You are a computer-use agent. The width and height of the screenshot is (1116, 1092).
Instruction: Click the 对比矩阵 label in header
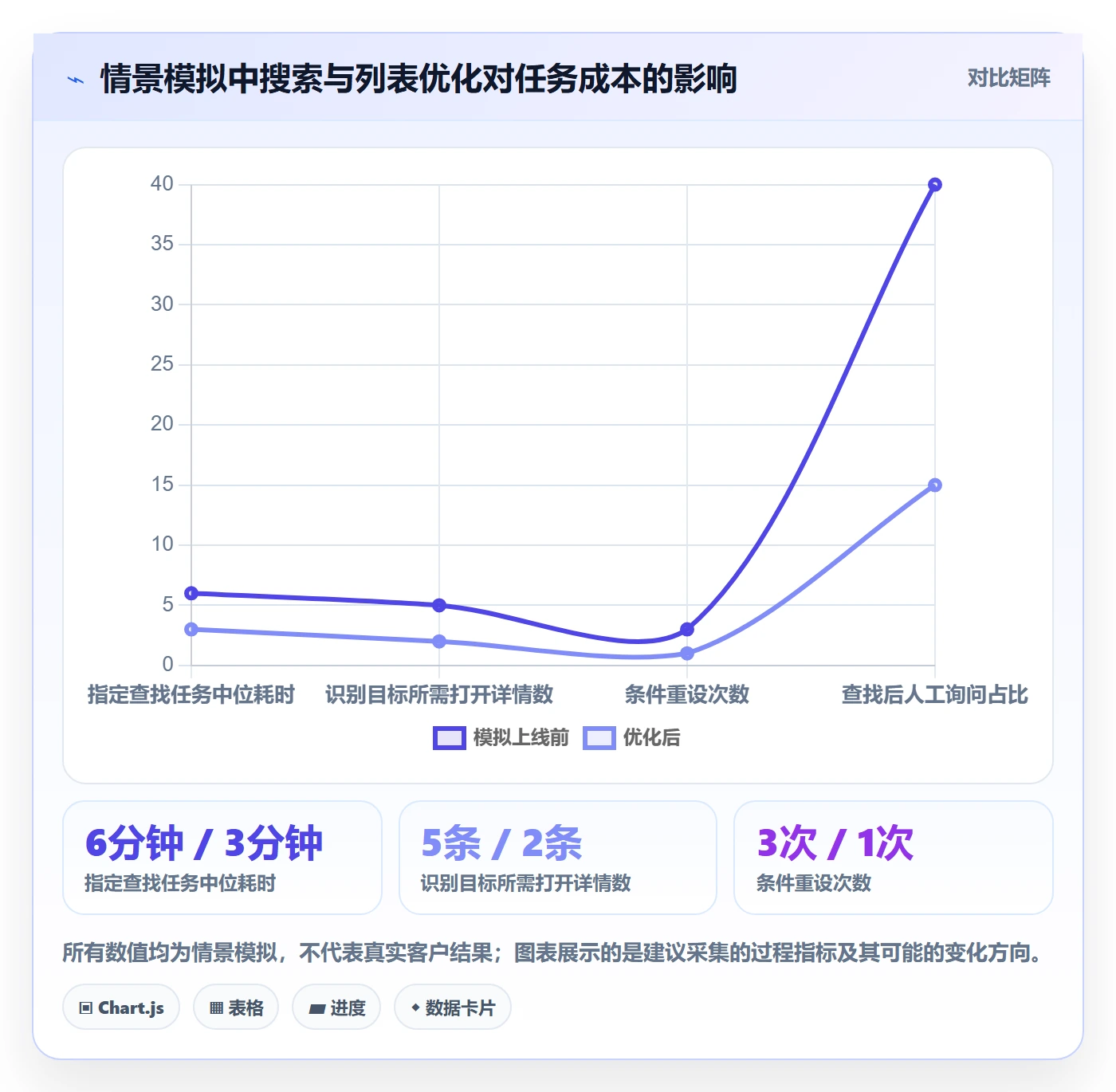(1008, 78)
